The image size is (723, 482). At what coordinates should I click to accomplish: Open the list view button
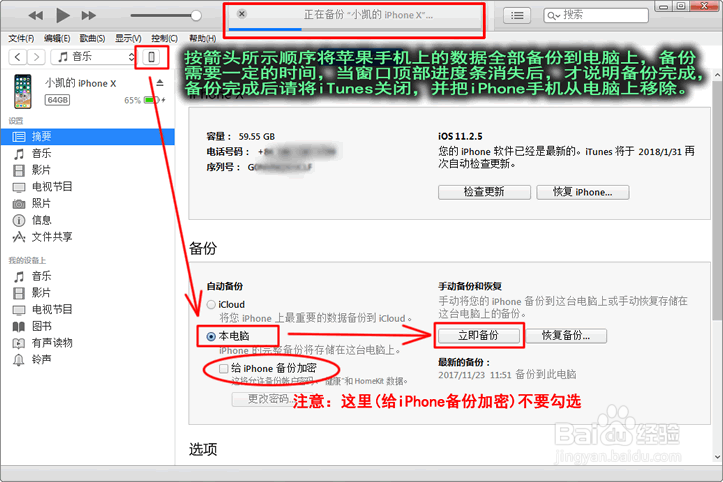click(x=517, y=16)
